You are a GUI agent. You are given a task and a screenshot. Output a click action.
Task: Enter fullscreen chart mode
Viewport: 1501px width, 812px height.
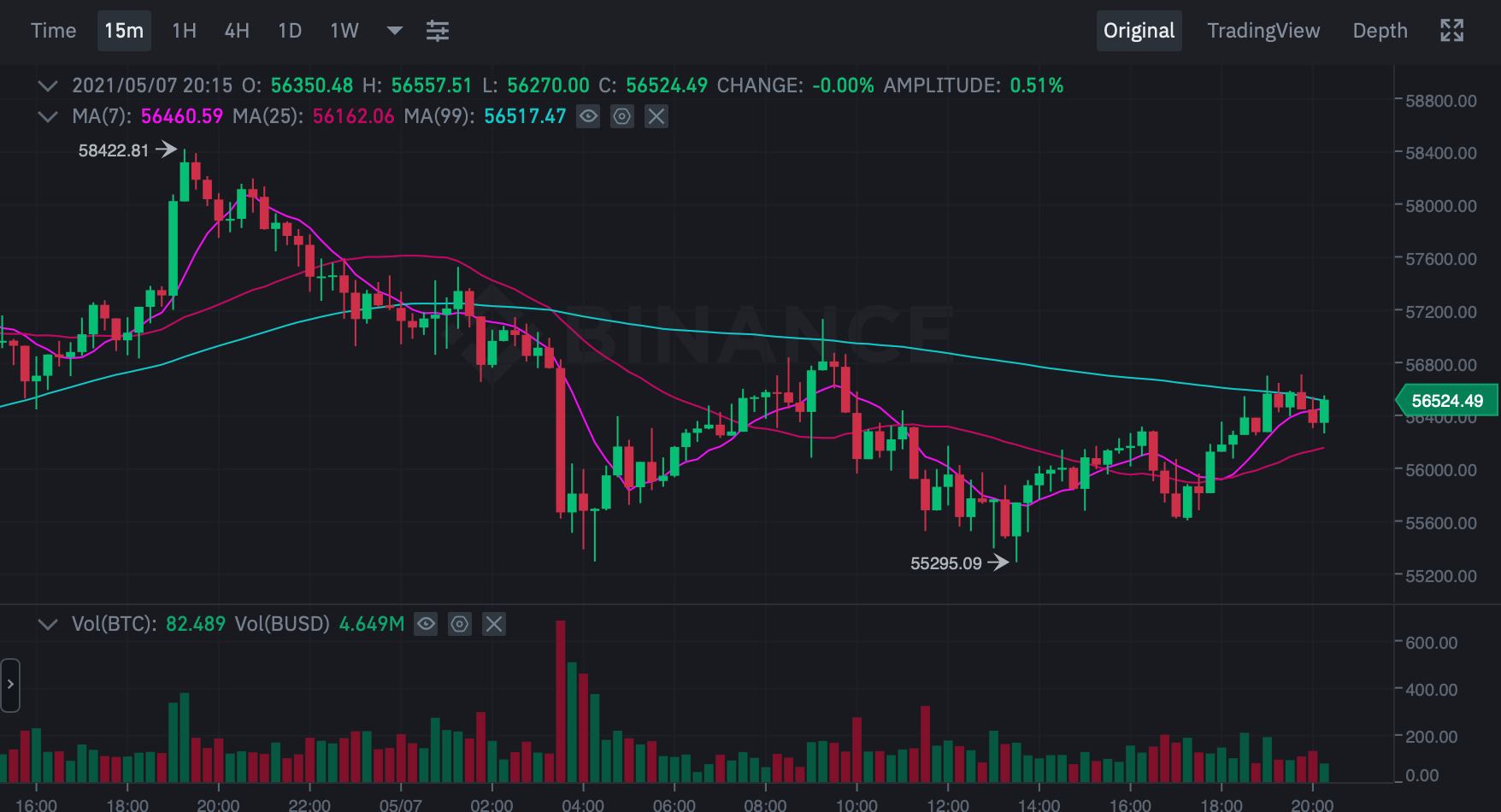pyautogui.click(x=1451, y=31)
